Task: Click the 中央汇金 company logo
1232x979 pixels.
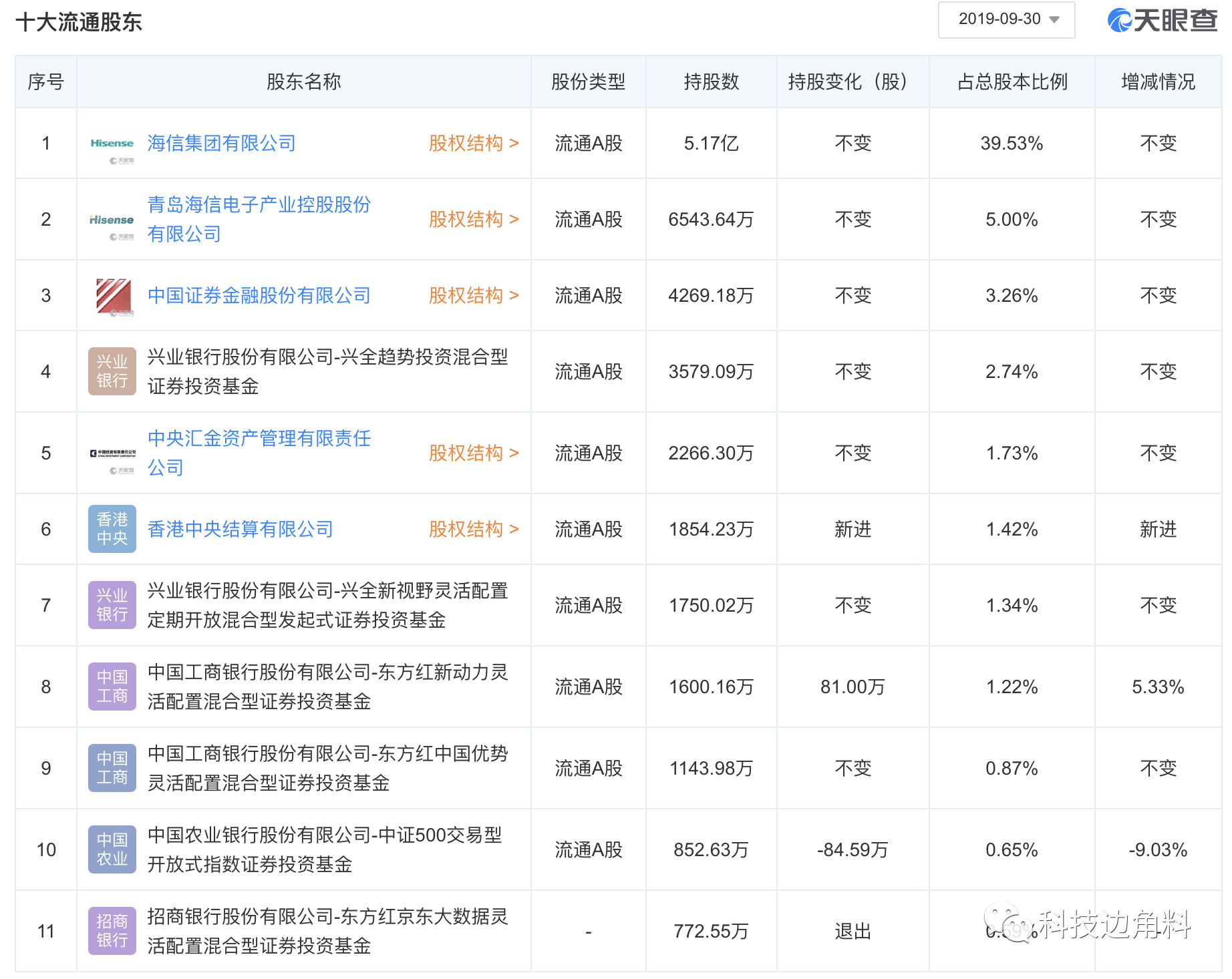Action: coord(112,453)
